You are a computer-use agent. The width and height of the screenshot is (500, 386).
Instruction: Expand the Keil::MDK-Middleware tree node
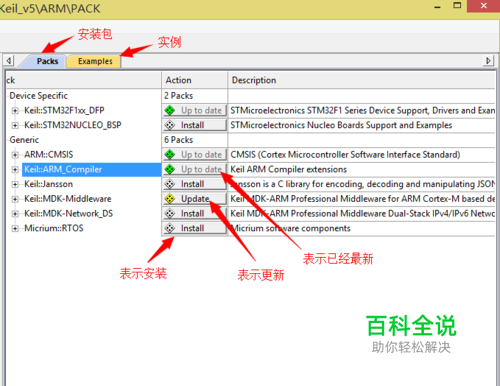pyautogui.click(x=15, y=199)
